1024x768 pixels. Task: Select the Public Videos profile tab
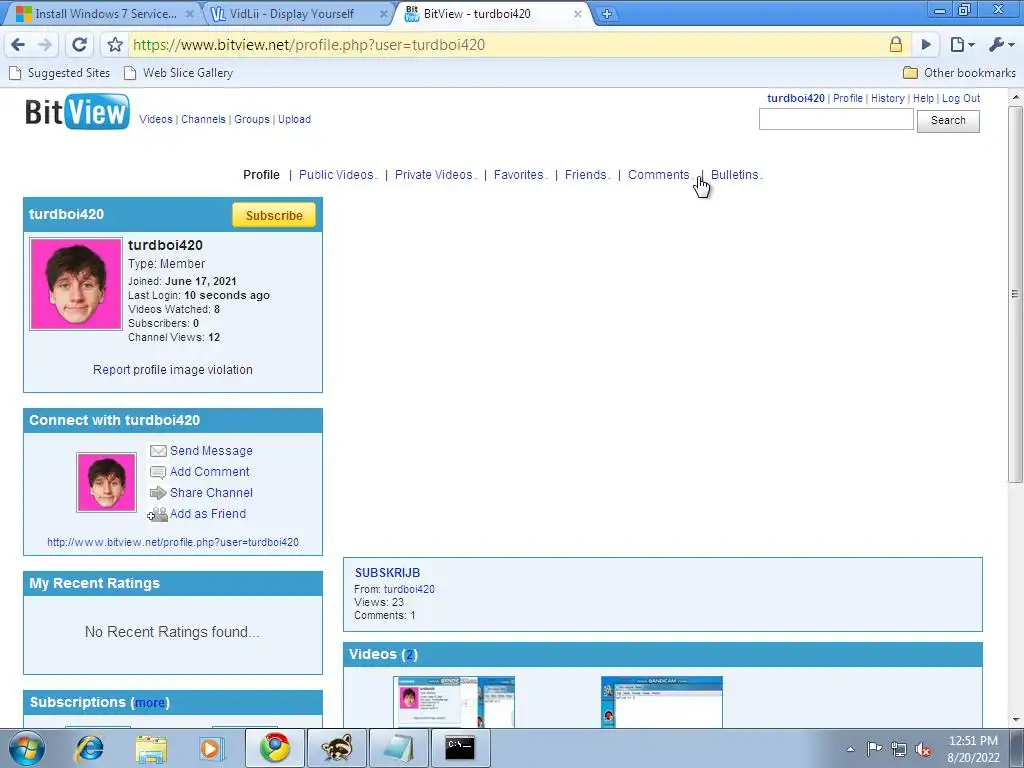click(336, 175)
